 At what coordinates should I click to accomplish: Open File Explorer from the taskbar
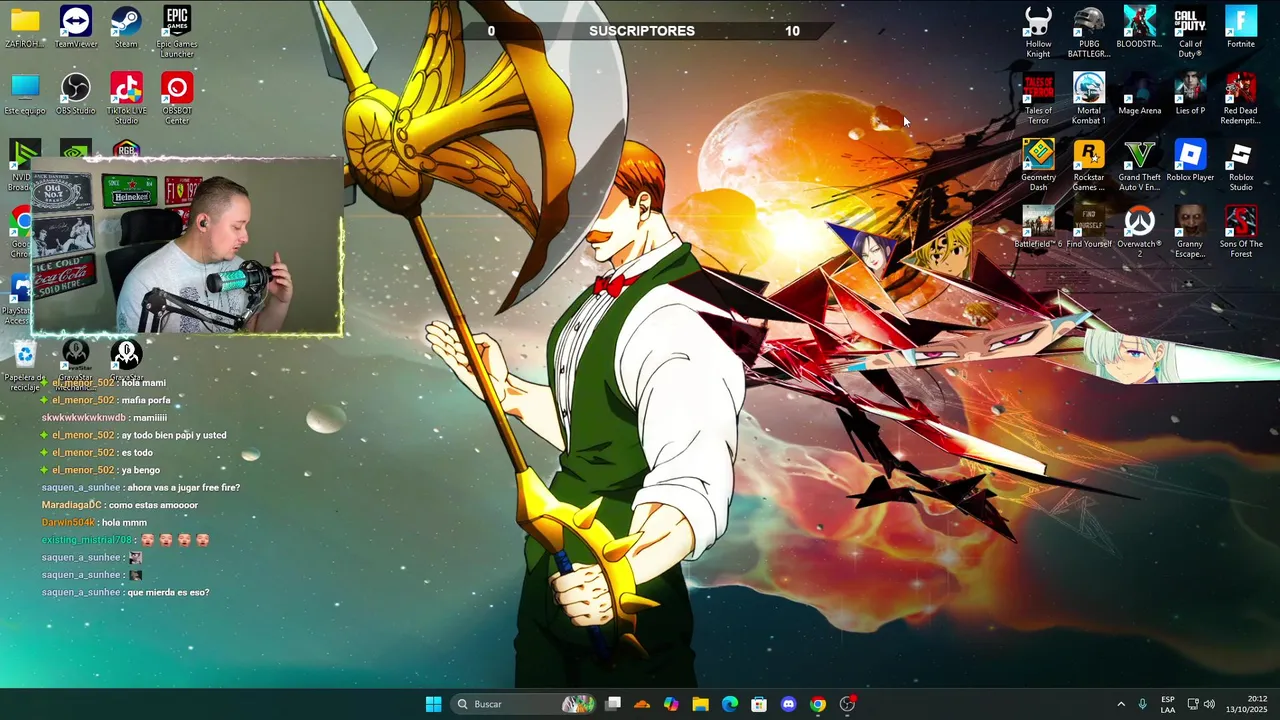coord(700,704)
